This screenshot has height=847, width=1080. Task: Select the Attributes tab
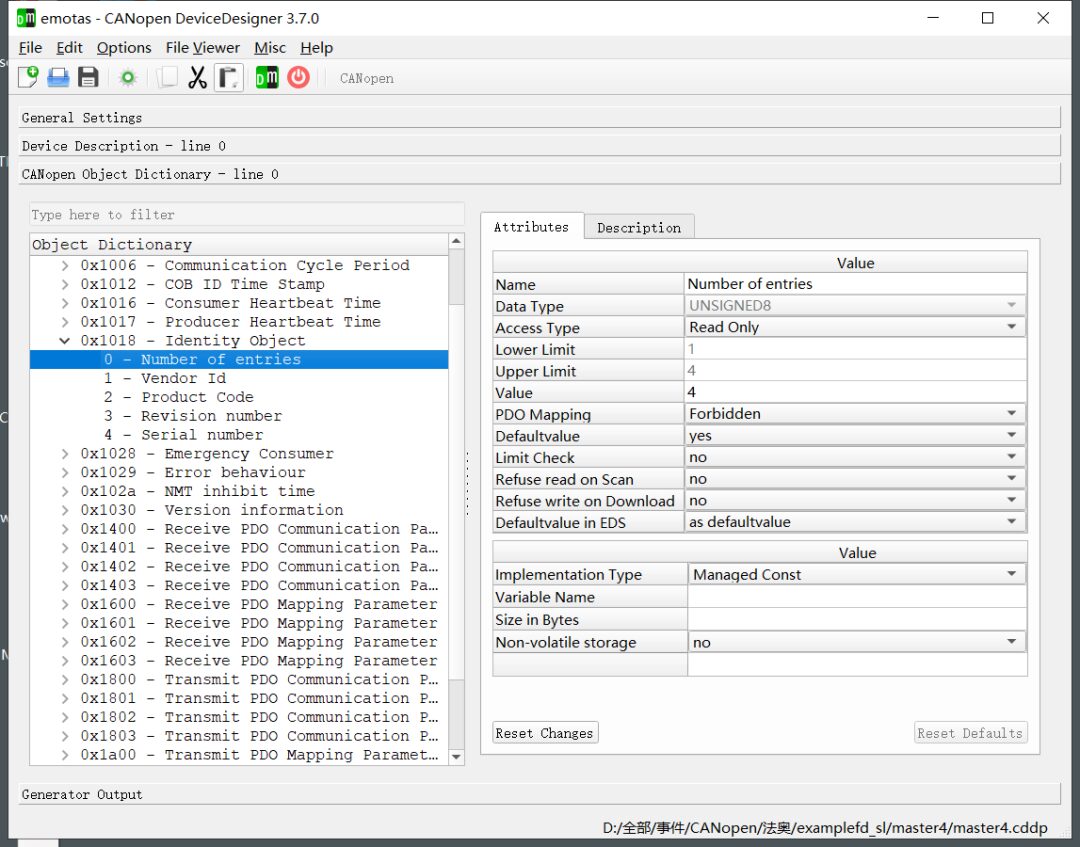click(532, 227)
